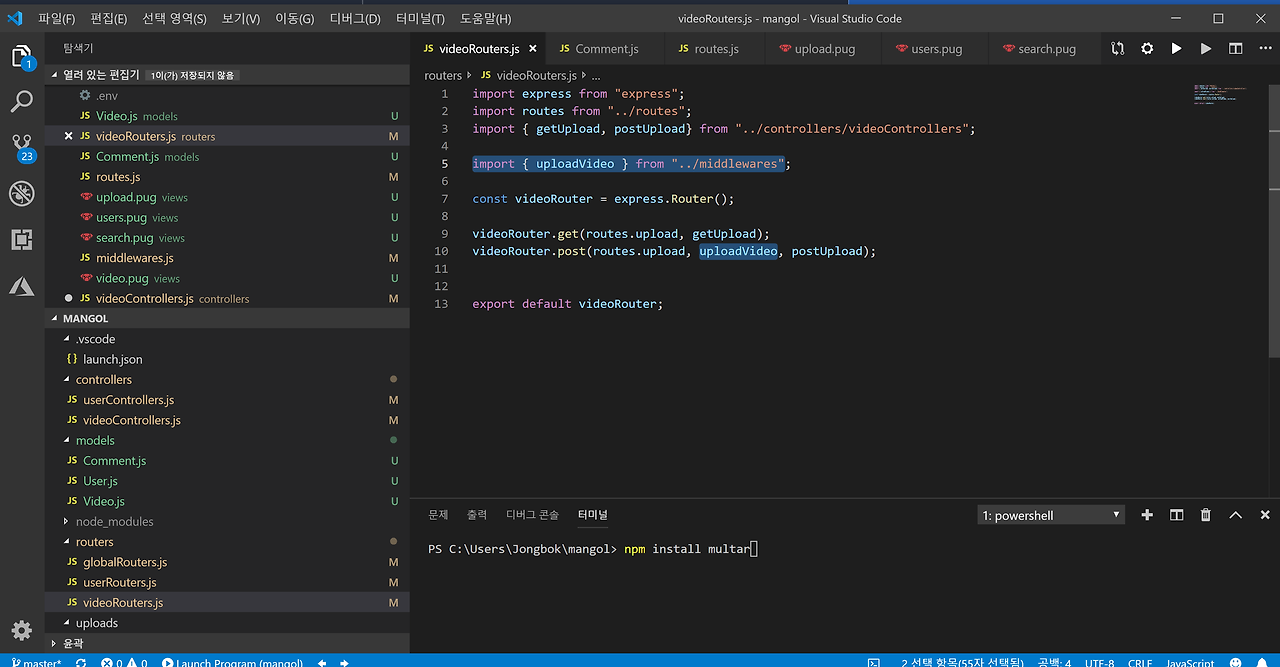Click the Manage gear icon
This screenshot has height=667, width=1280.
22,630
